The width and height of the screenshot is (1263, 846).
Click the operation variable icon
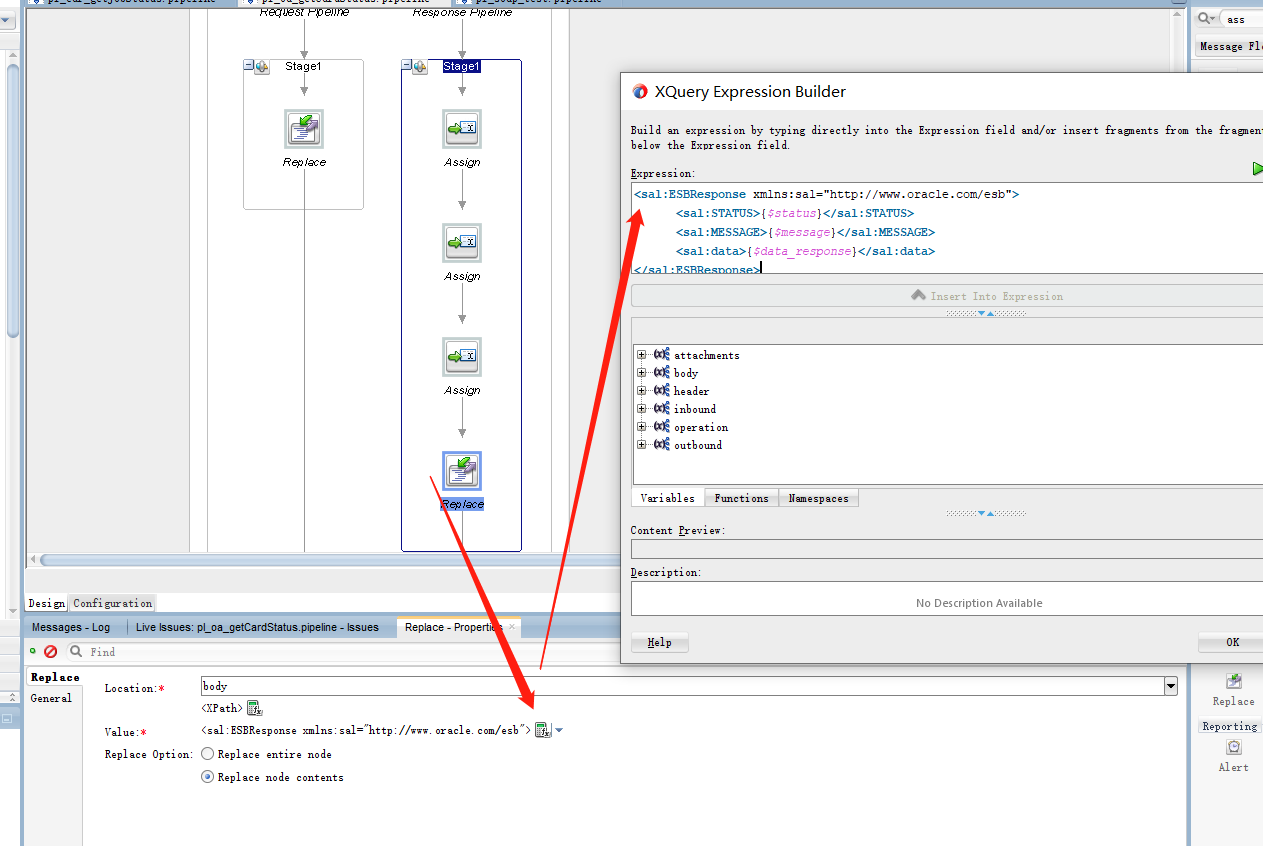pyautogui.click(x=661, y=427)
